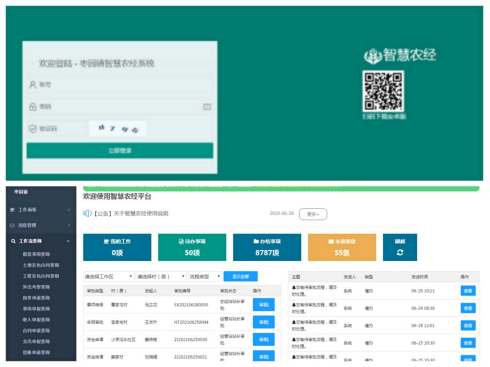Open 土地发包合同查询 submenu item
The height and width of the screenshot is (367, 490).
pyautogui.click(x=41, y=265)
